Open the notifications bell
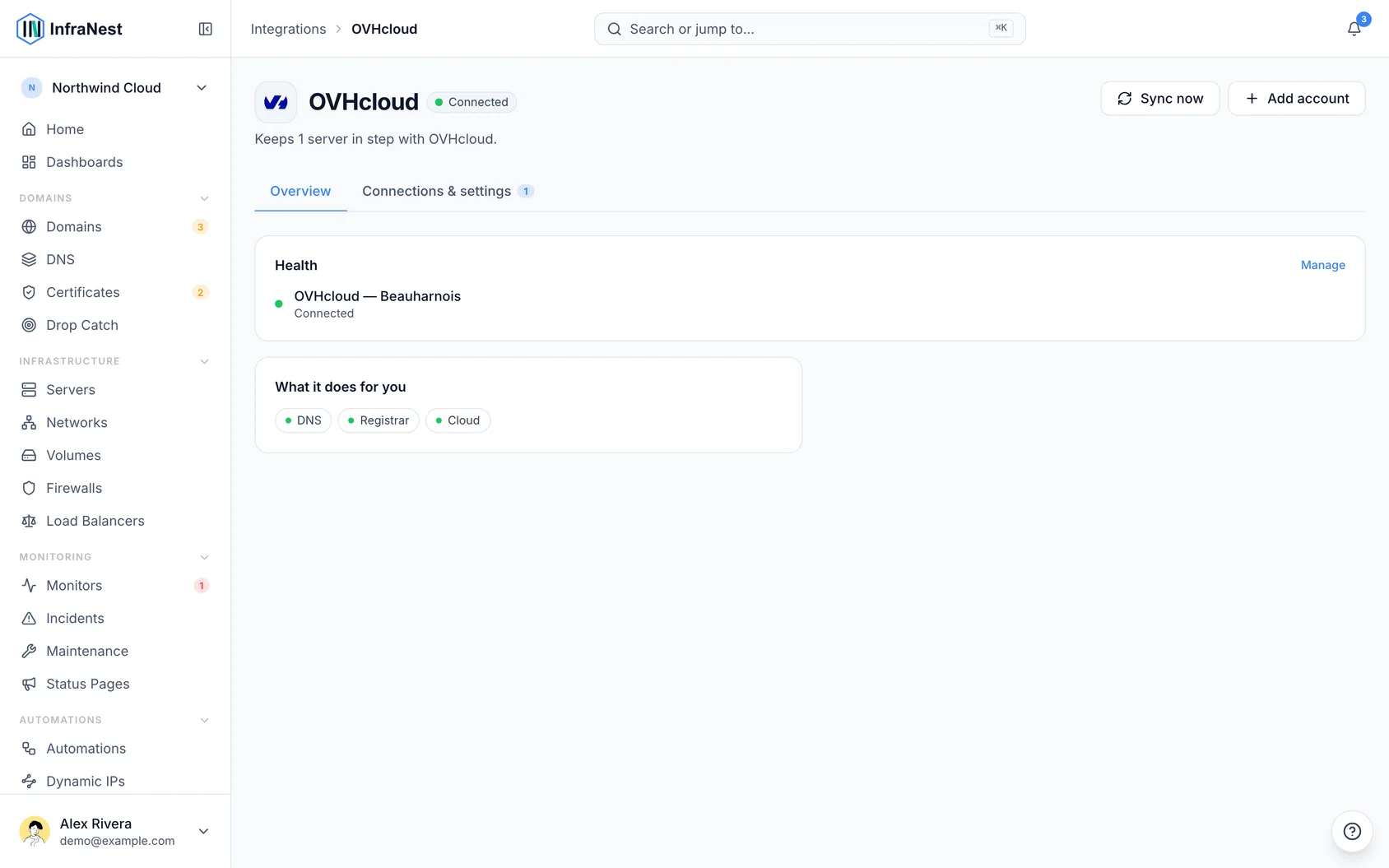The width and height of the screenshot is (1389, 868). tap(1354, 29)
